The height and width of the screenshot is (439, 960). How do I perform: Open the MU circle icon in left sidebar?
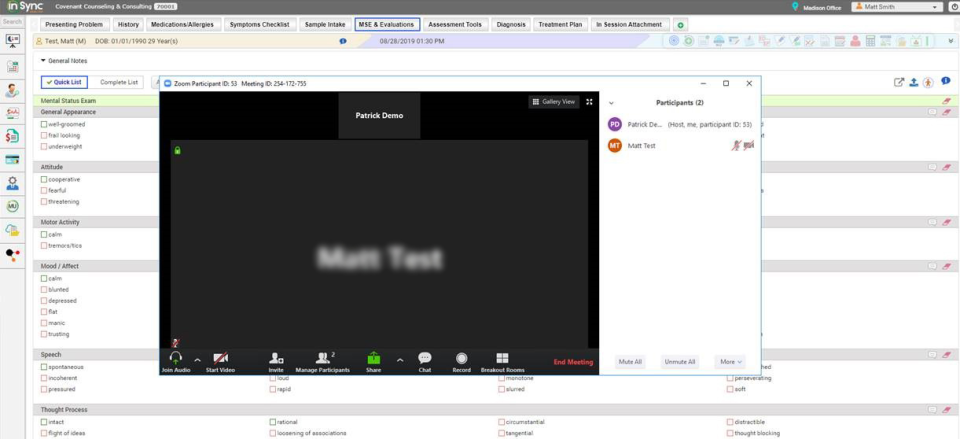point(12,206)
